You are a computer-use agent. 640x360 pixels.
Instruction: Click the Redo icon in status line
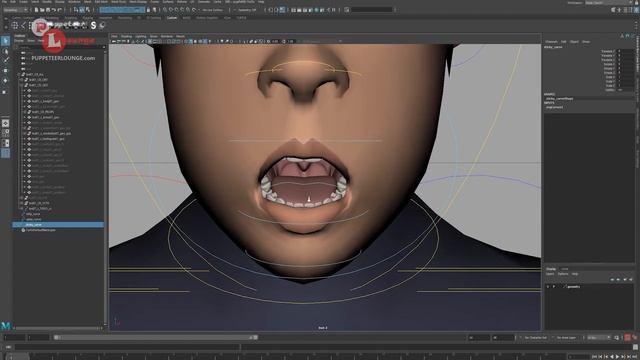(60, 9)
